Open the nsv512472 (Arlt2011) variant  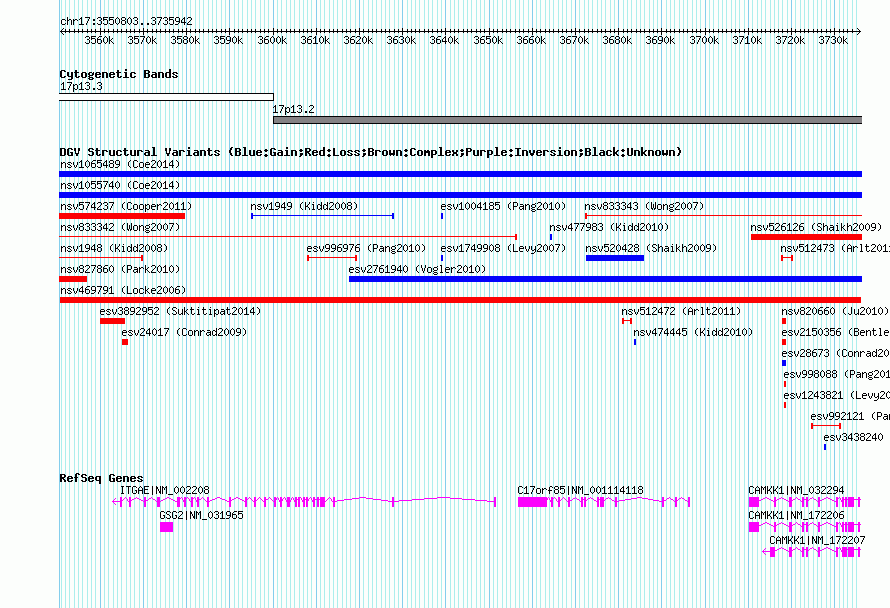pos(627,321)
